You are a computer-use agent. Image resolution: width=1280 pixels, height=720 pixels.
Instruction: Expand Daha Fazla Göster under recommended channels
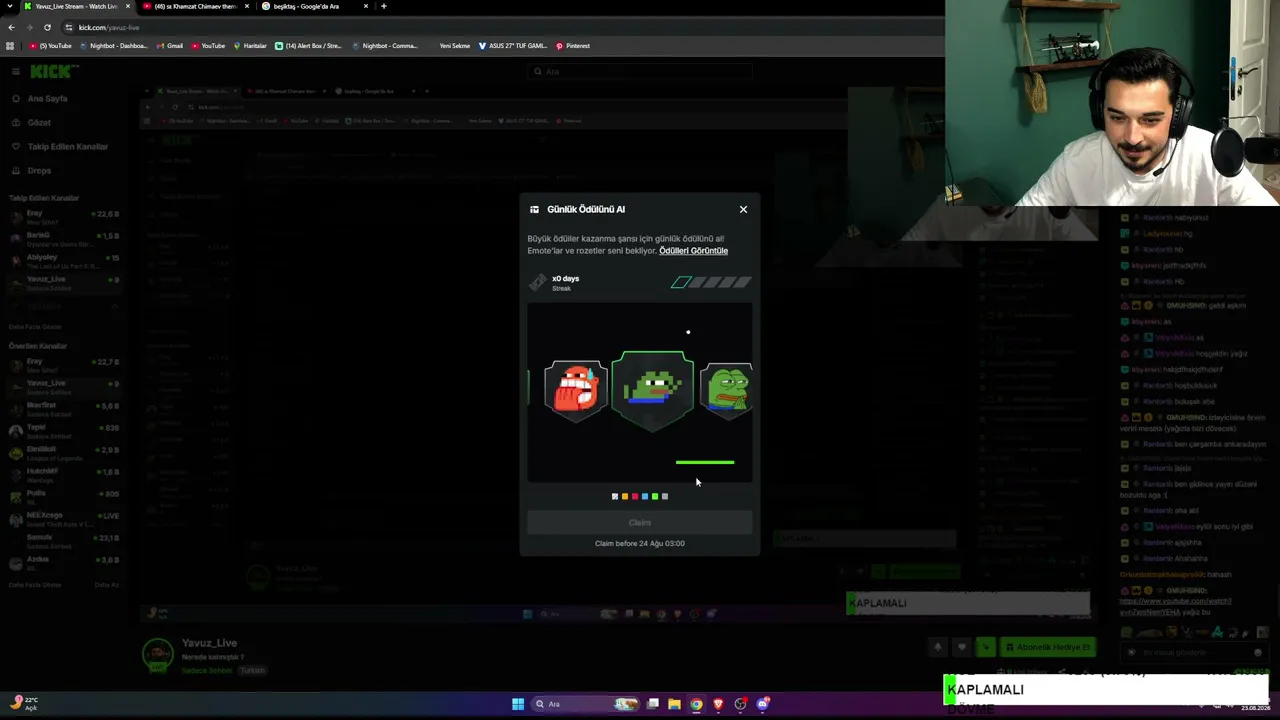click(35, 585)
